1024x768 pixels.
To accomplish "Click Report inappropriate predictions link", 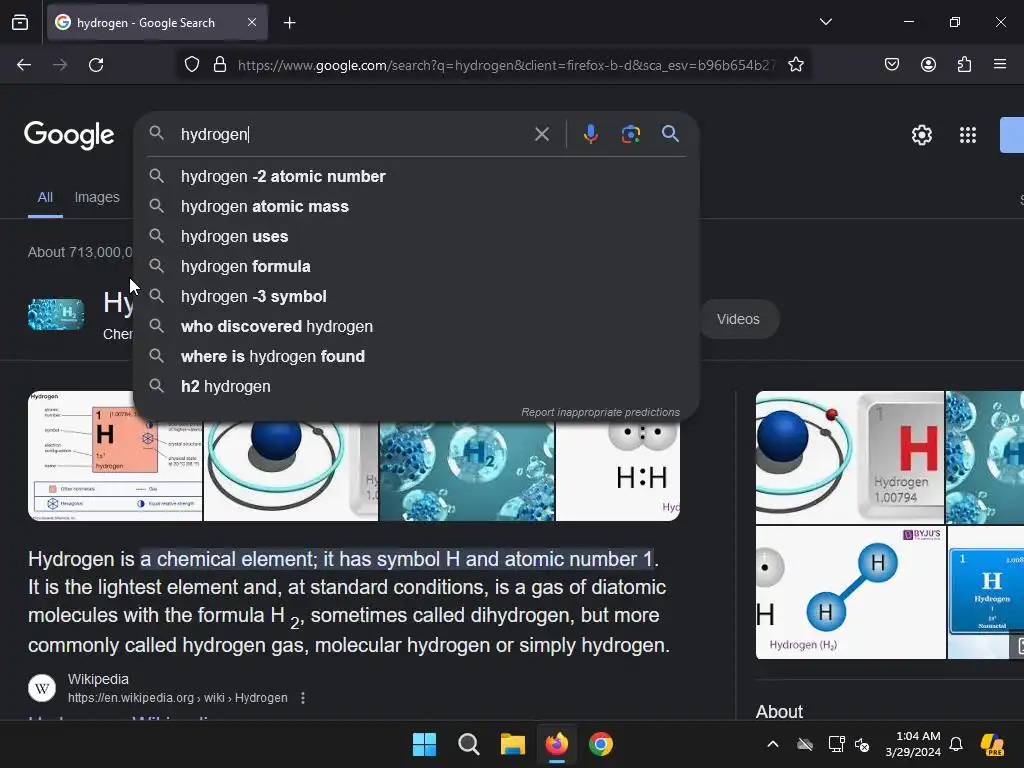I will [x=600, y=412].
